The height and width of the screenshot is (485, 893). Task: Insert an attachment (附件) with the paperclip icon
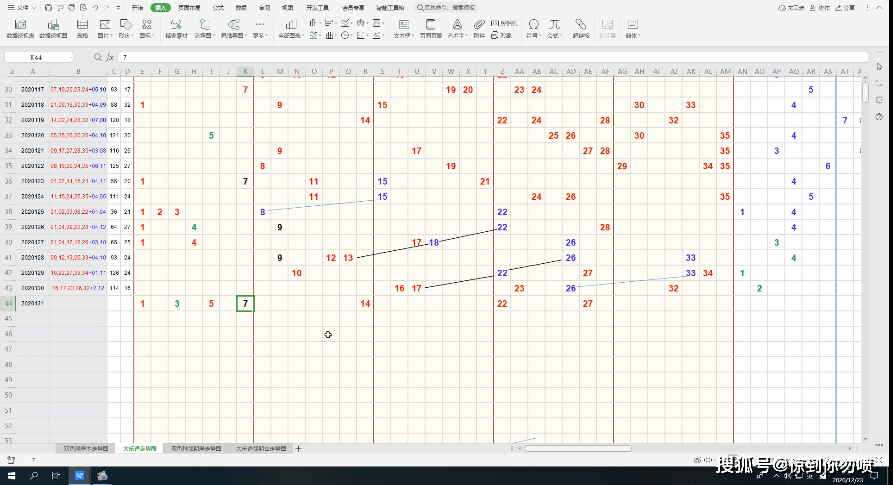pyautogui.click(x=479, y=26)
